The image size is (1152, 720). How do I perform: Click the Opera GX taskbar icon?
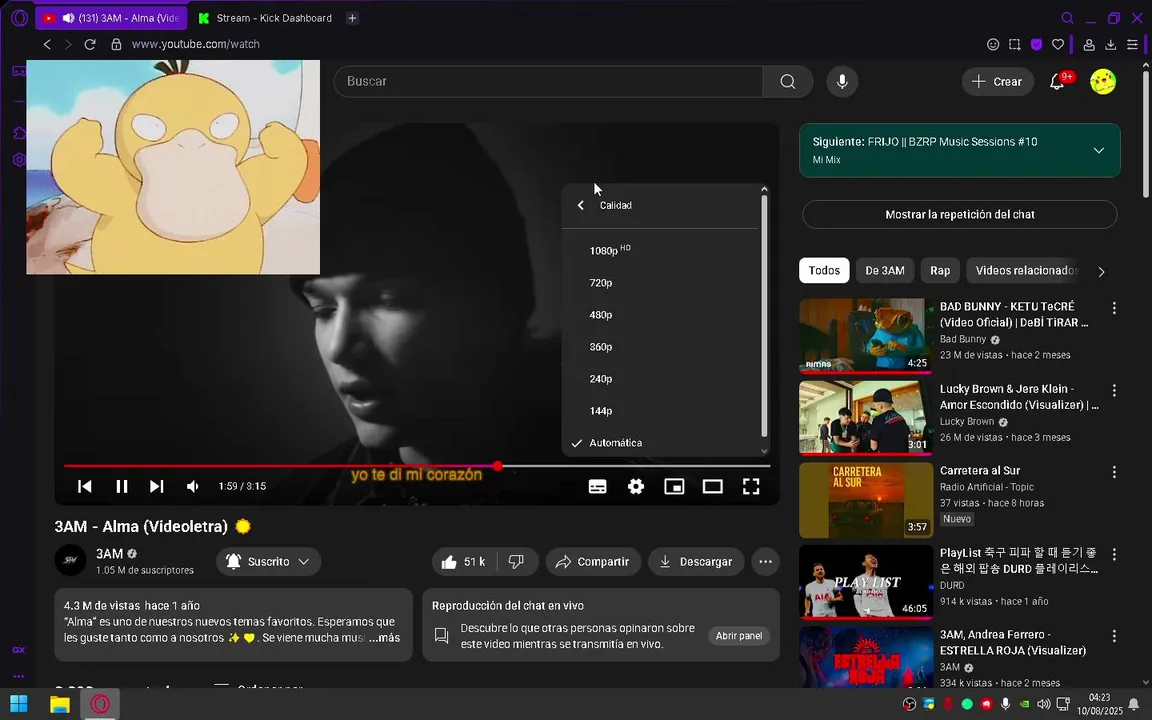[x=100, y=704]
